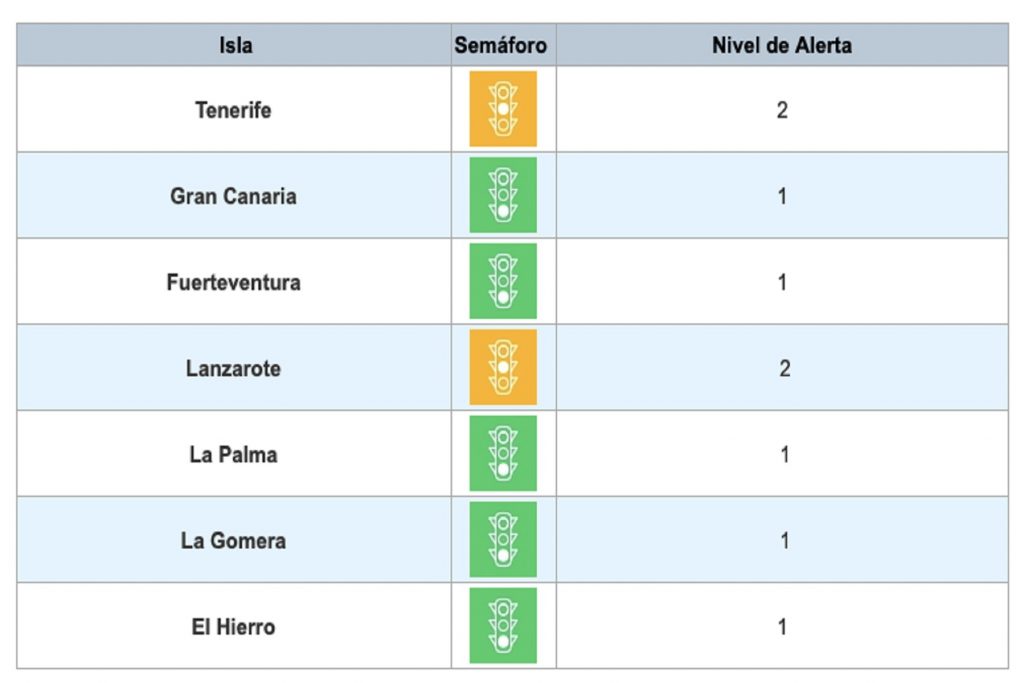Click Lanzarote's alert level value 2
This screenshot has height=683, width=1024.
(784, 368)
